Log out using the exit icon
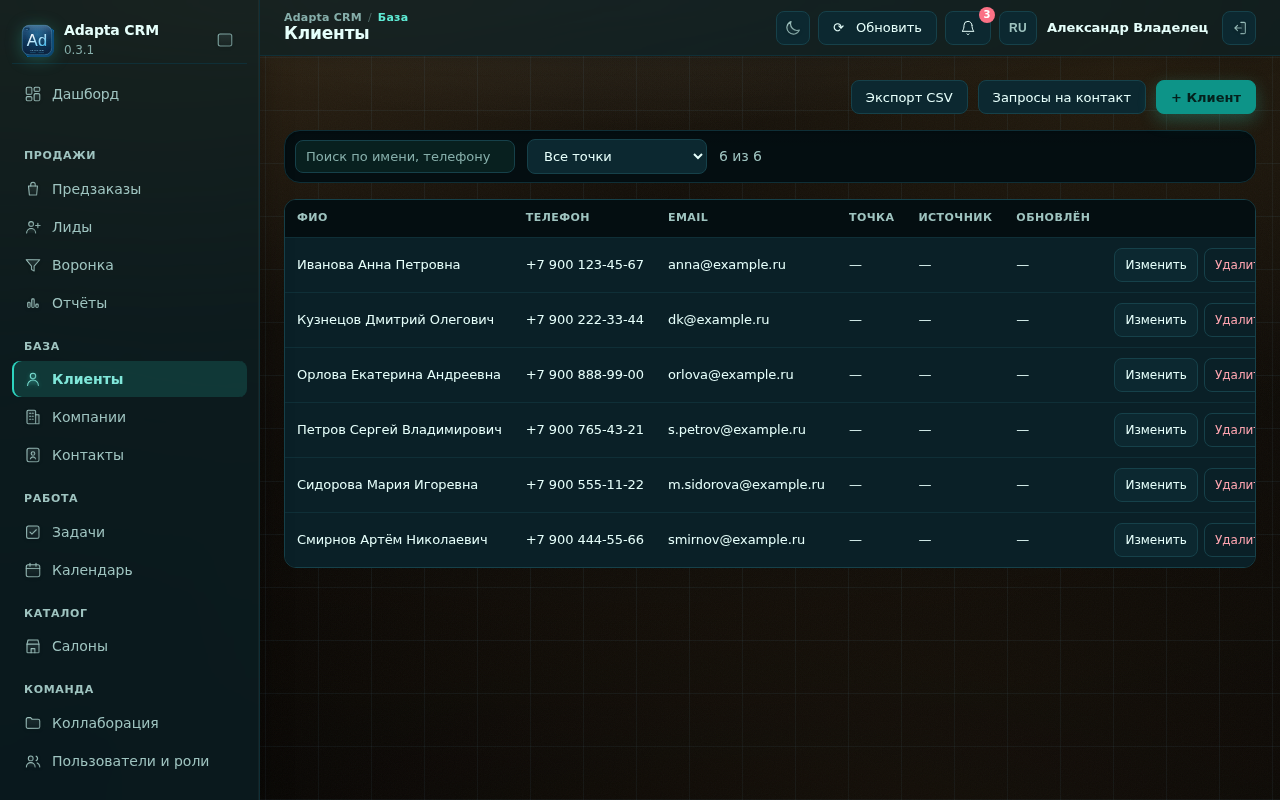The image size is (1280, 800). point(1239,28)
